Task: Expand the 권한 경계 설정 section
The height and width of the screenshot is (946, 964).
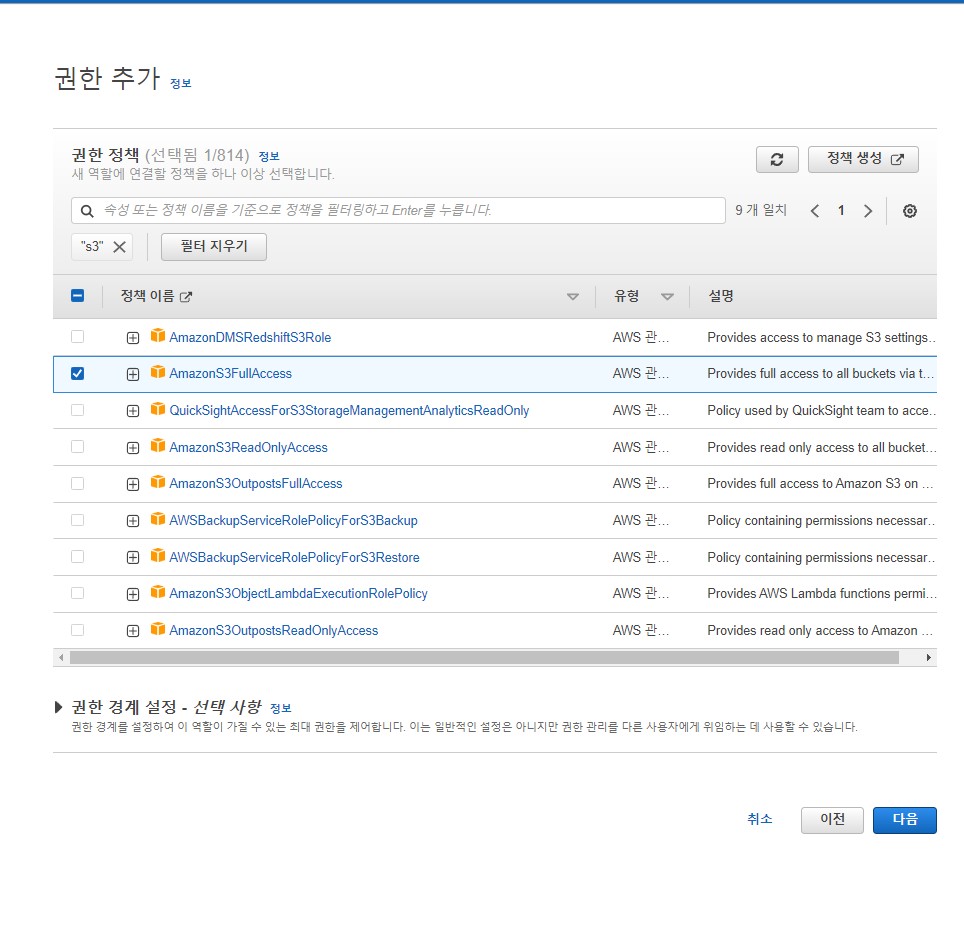Action: coord(58,707)
